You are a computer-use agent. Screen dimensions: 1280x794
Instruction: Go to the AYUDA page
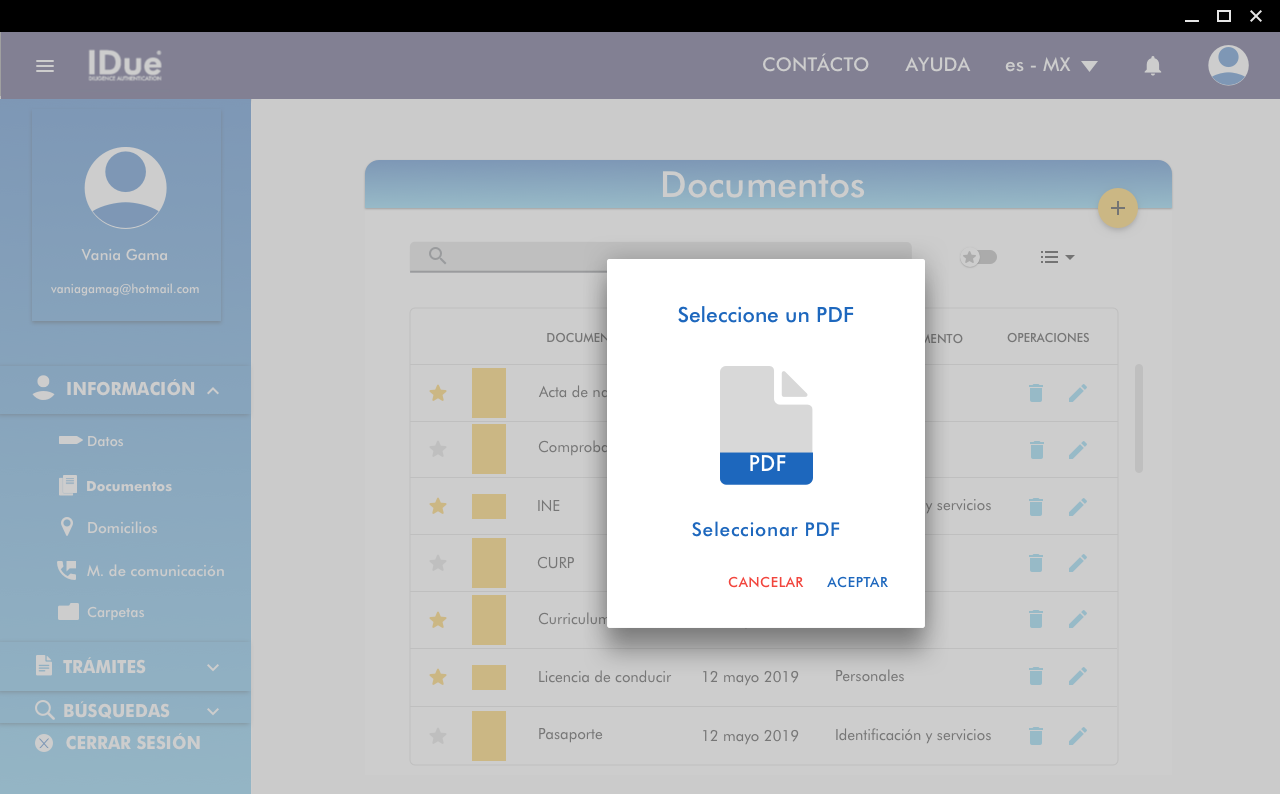coord(937,65)
